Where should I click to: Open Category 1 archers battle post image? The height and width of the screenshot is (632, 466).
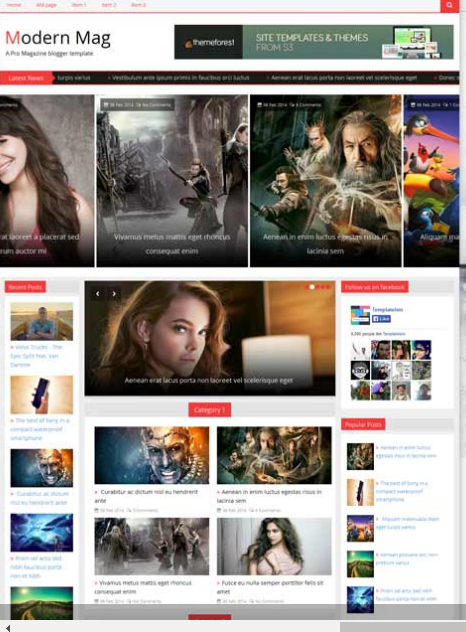(152, 546)
